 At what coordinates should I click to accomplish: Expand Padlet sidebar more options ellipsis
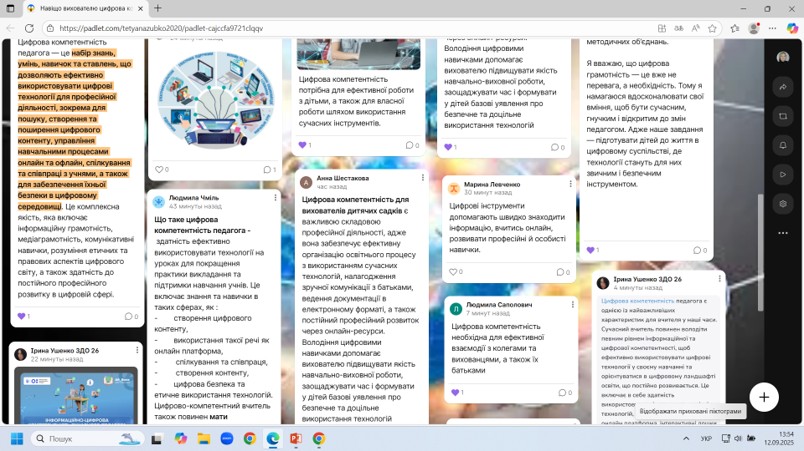783,233
